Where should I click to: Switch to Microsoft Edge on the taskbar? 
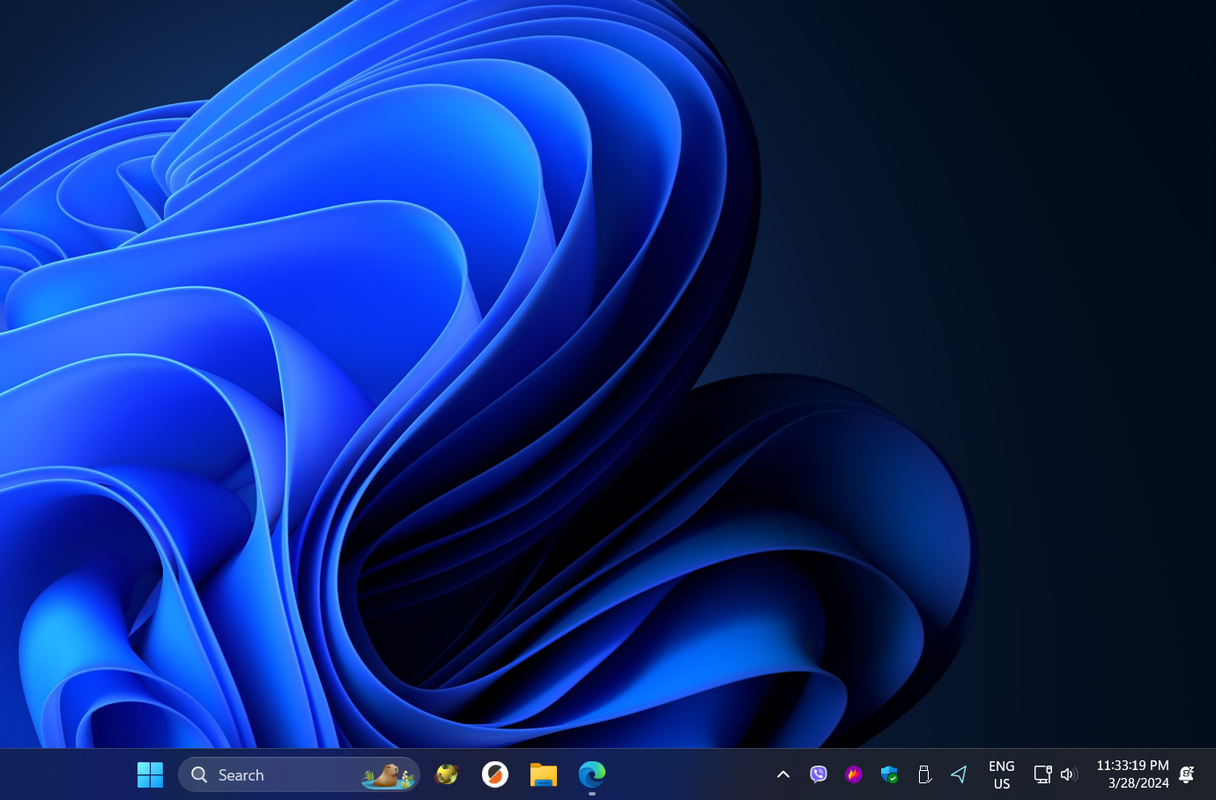(x=592, y=774)
